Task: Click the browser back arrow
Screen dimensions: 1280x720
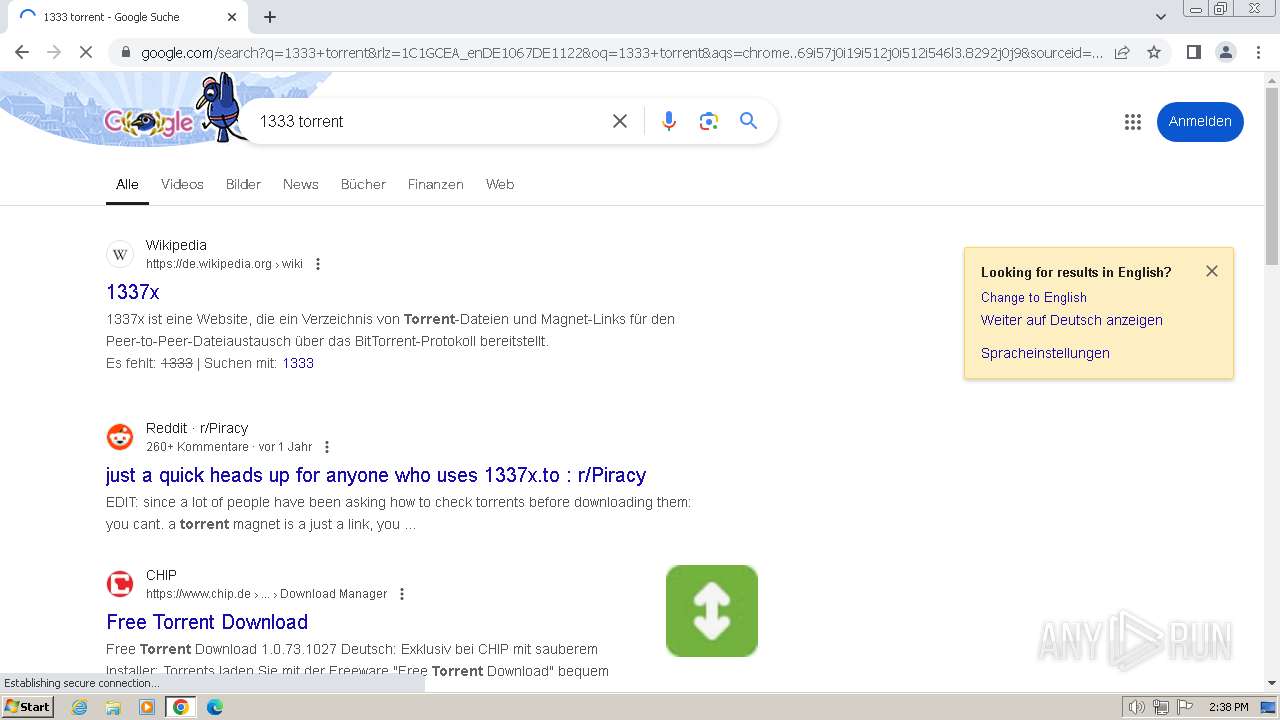Action: click(x=22, y=52)
